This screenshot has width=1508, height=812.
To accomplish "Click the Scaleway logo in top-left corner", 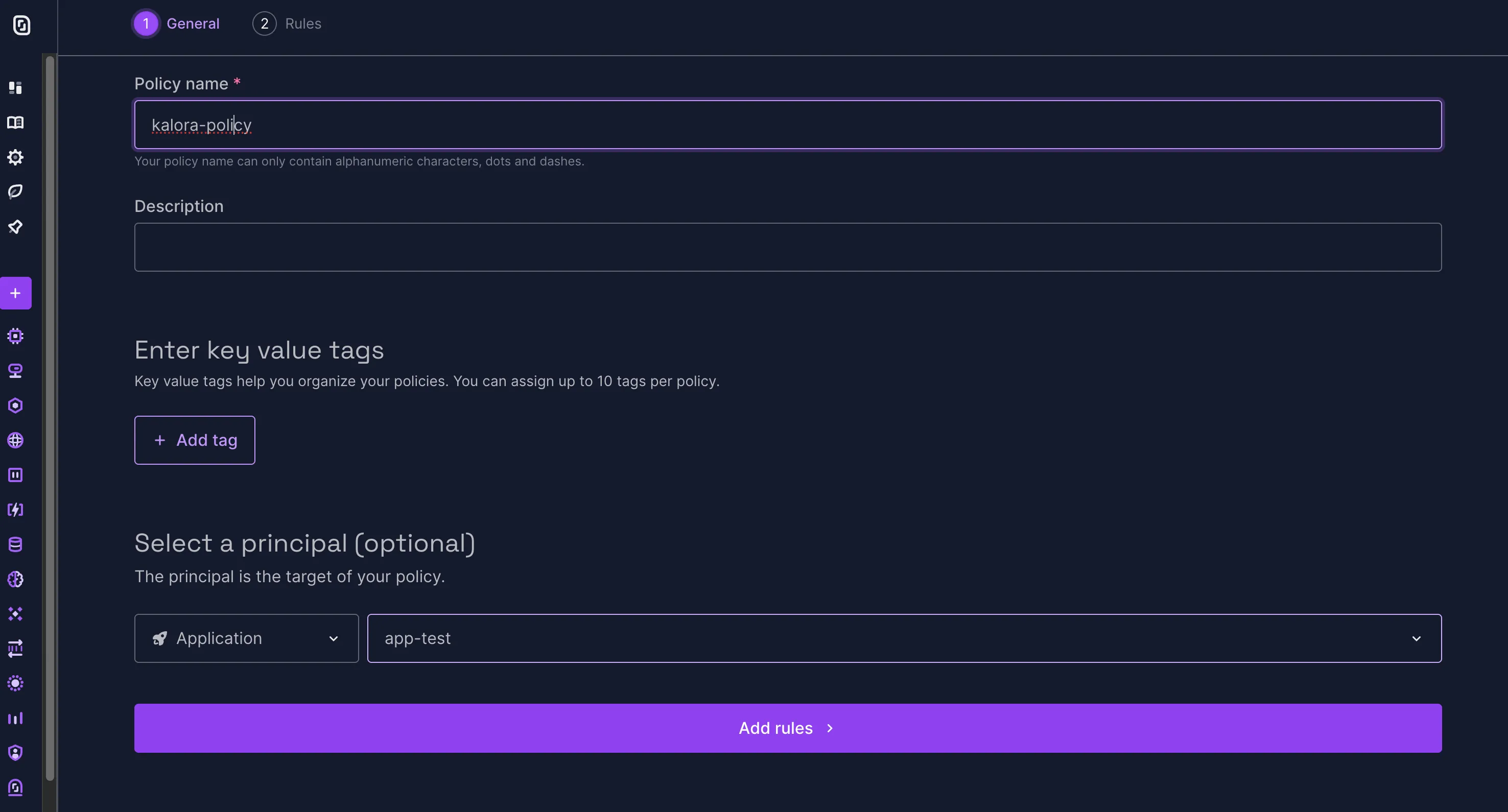I will (x=21, y=25).
